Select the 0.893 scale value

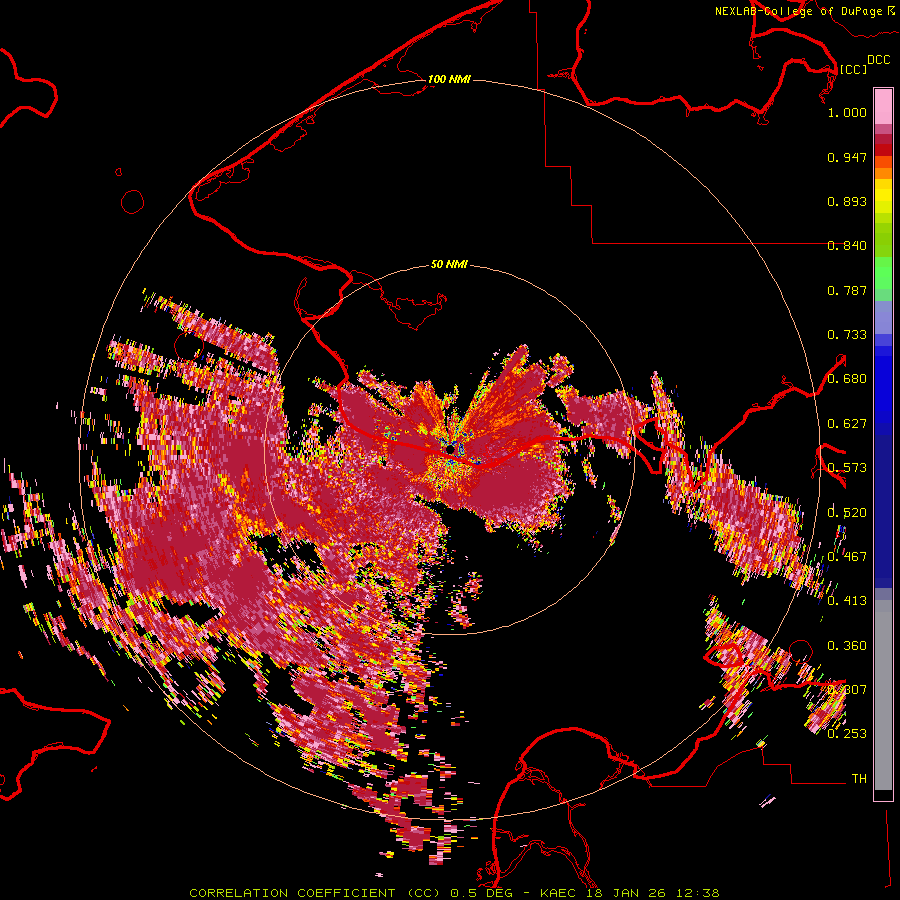pyautogui.click(x=847, y=201)
